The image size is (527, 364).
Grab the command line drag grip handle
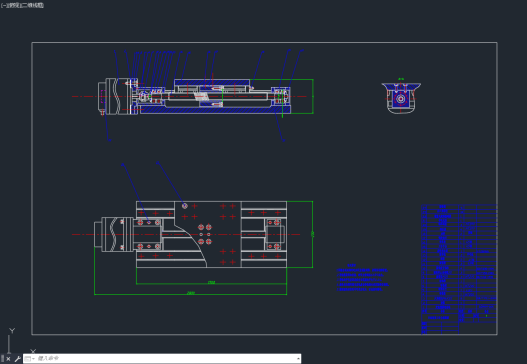2,359
